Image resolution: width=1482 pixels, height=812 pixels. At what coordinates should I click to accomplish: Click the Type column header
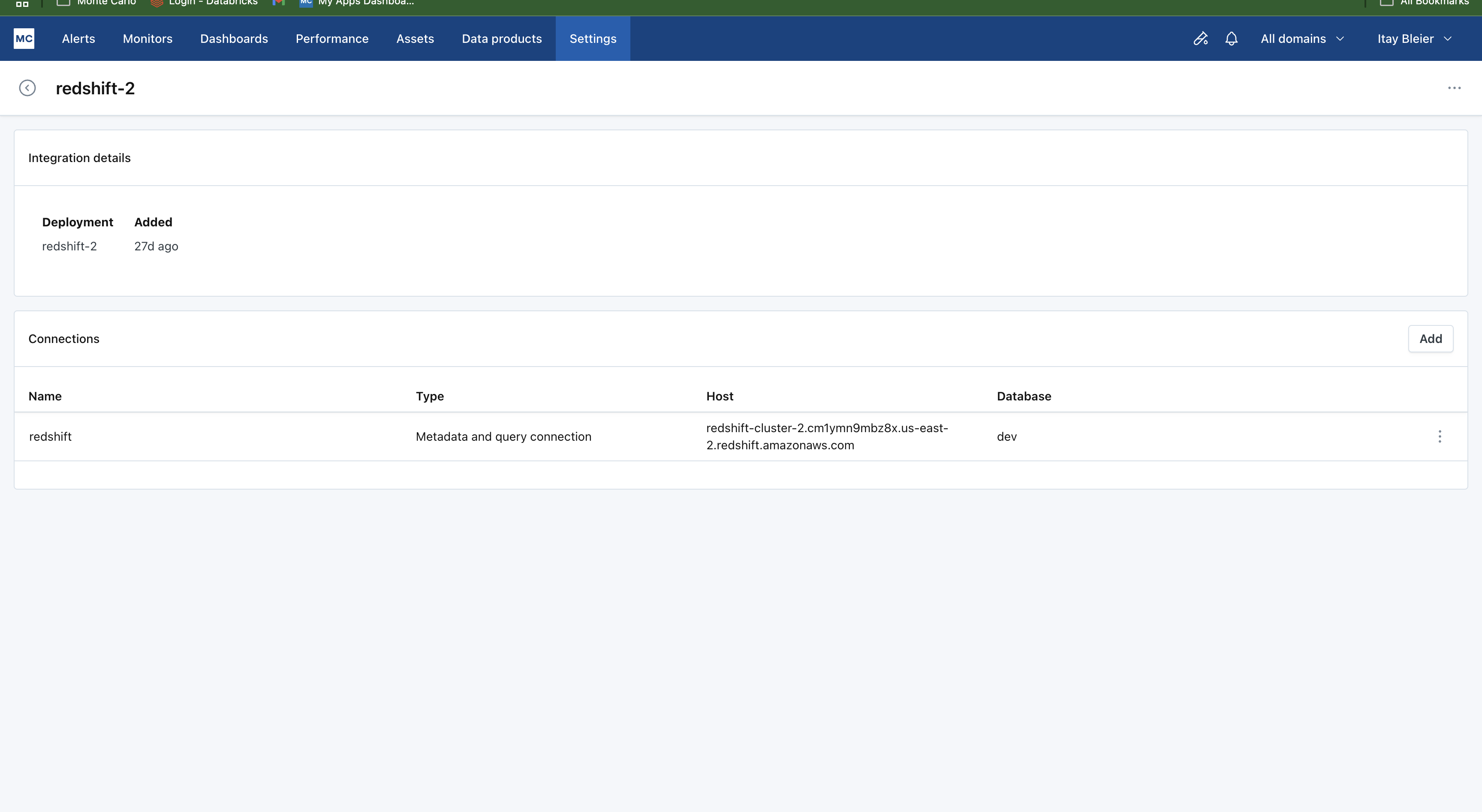pos(430,396)
